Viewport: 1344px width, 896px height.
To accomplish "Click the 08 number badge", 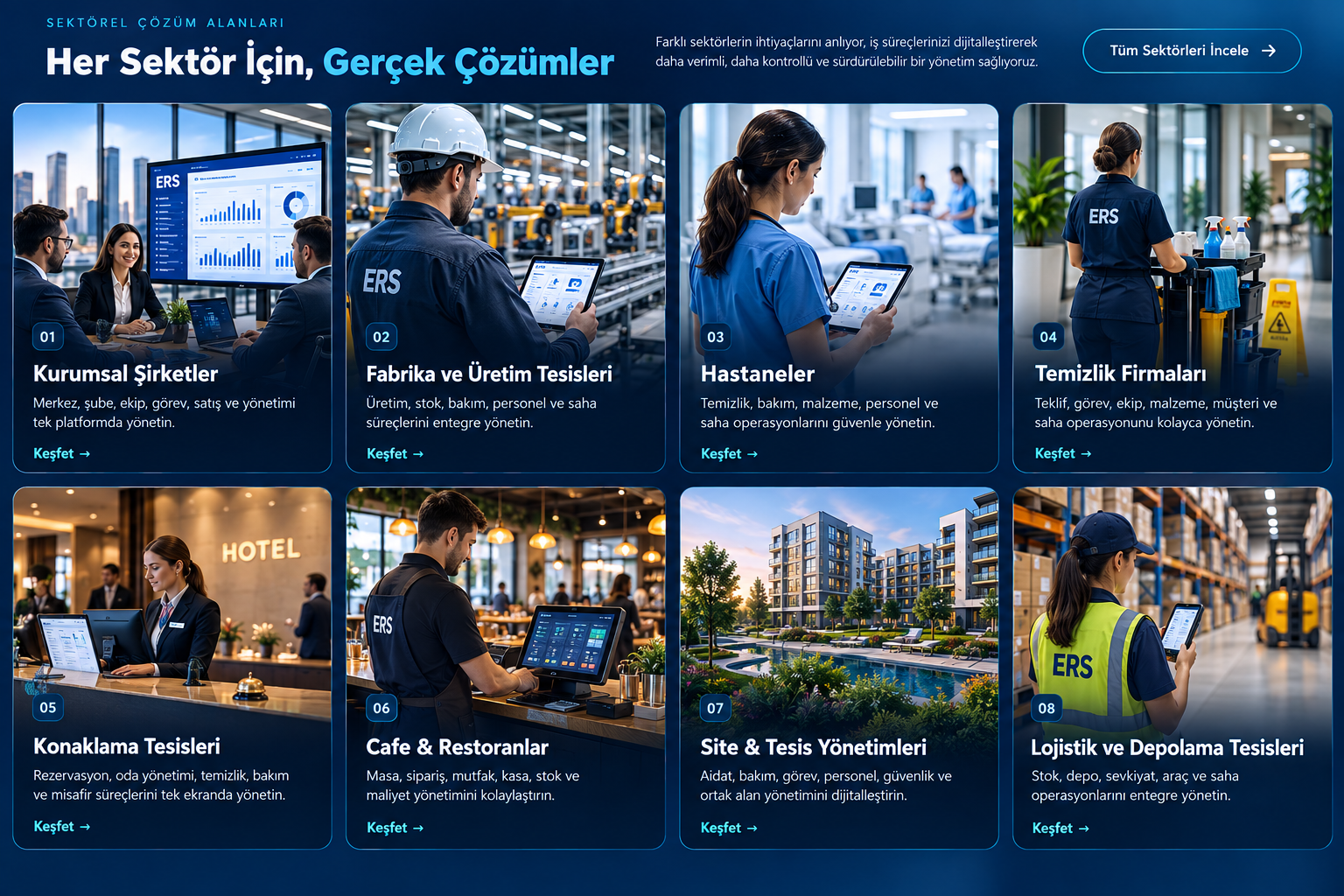I will [x=1047, y=708].
